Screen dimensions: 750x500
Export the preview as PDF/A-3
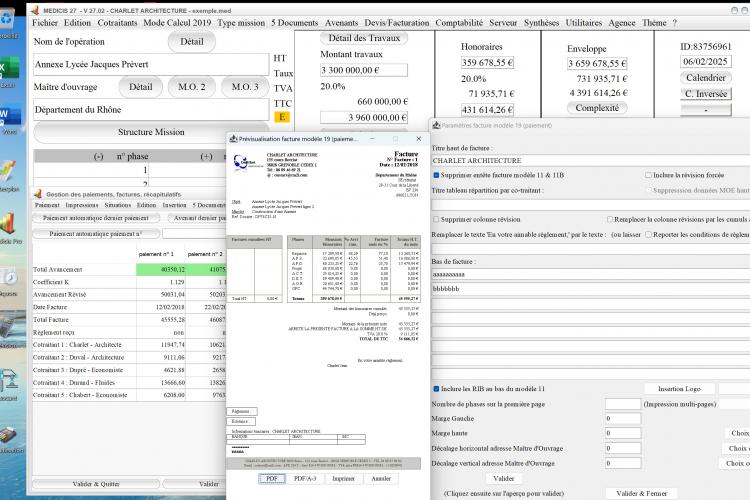point(305,478)
